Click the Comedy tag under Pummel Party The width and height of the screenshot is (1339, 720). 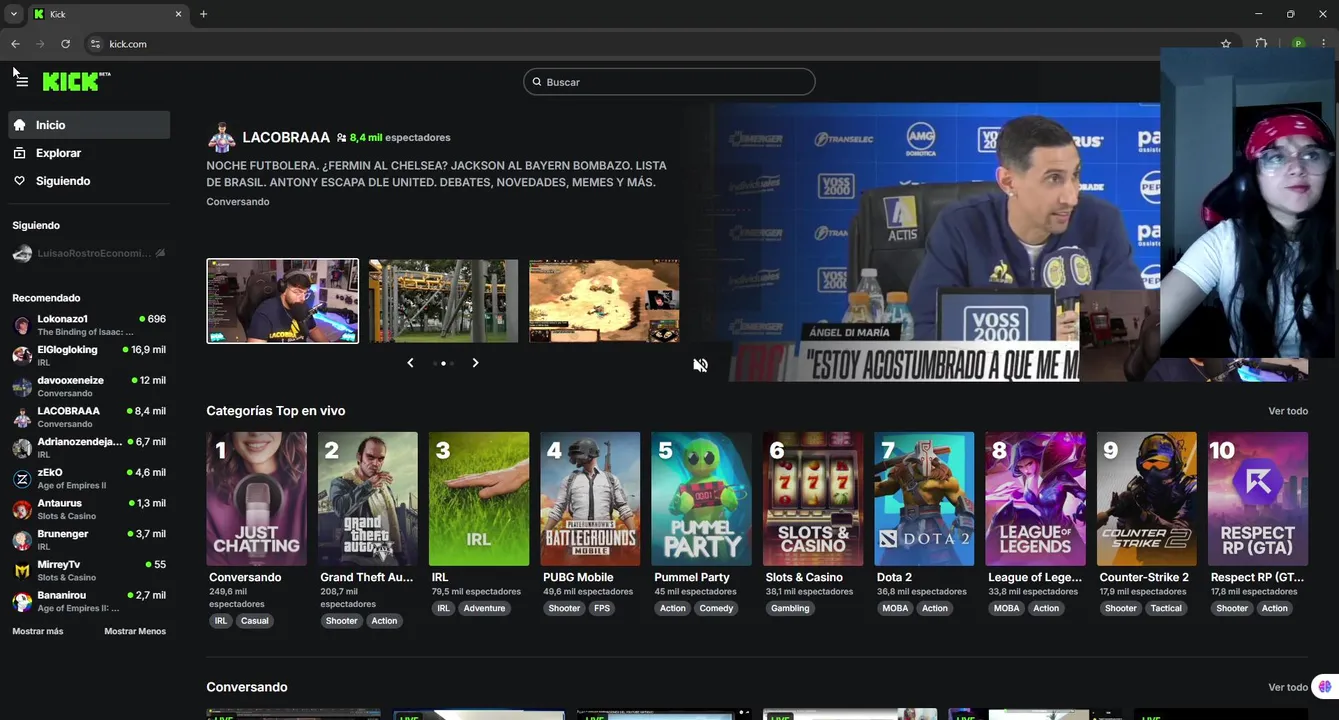pos(716,608)
